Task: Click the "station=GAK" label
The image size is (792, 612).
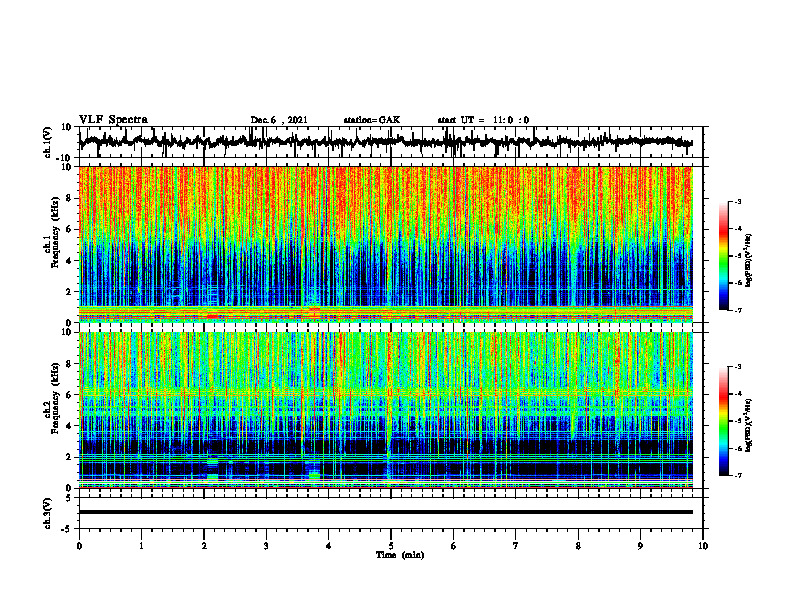Action: 372,120
